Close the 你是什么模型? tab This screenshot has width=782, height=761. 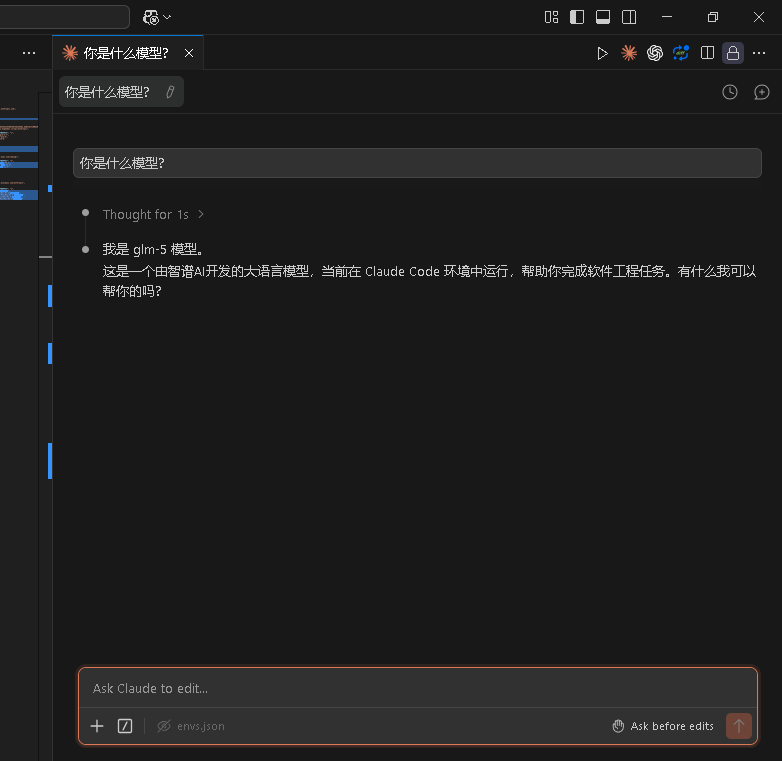click(x=189, y=53)
